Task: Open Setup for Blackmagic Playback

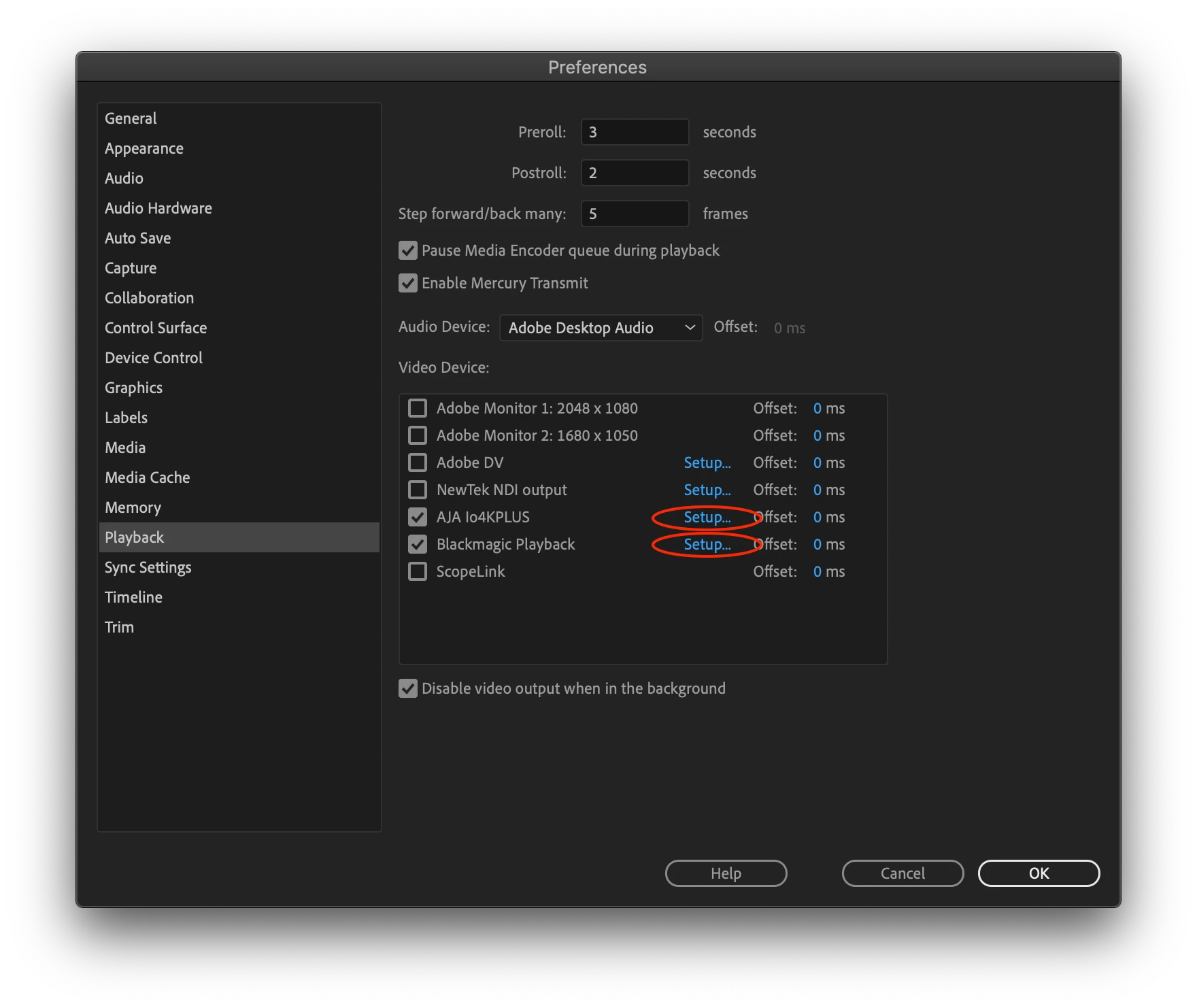Action: click(707, 544)
